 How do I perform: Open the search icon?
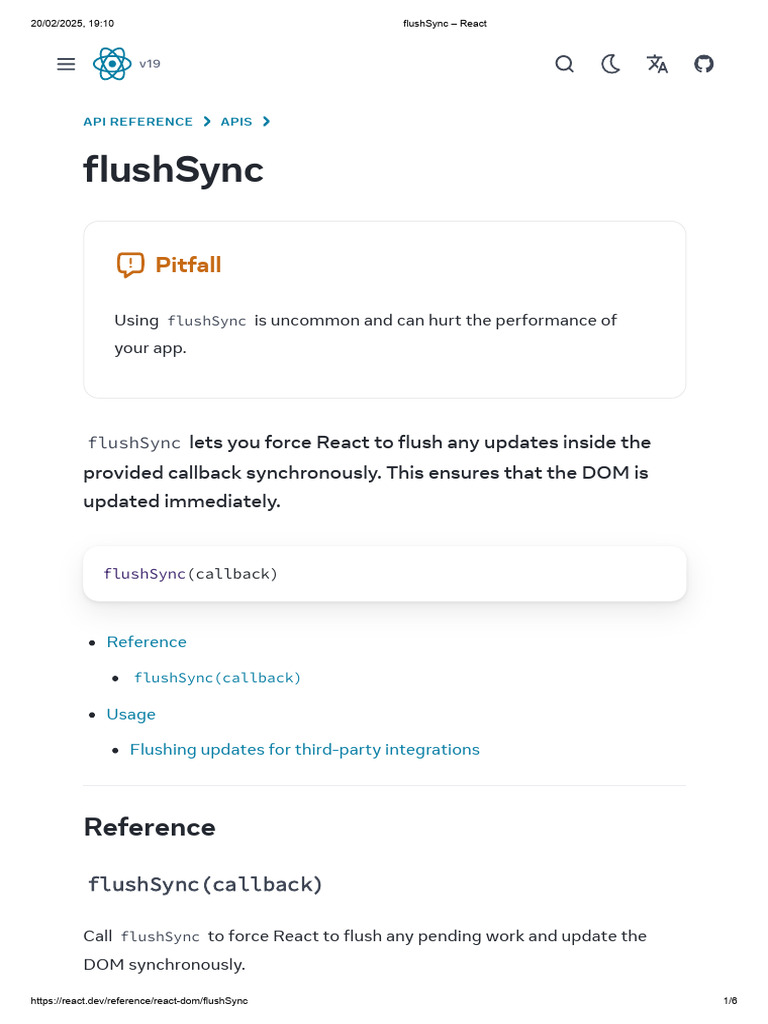point(564,64)
